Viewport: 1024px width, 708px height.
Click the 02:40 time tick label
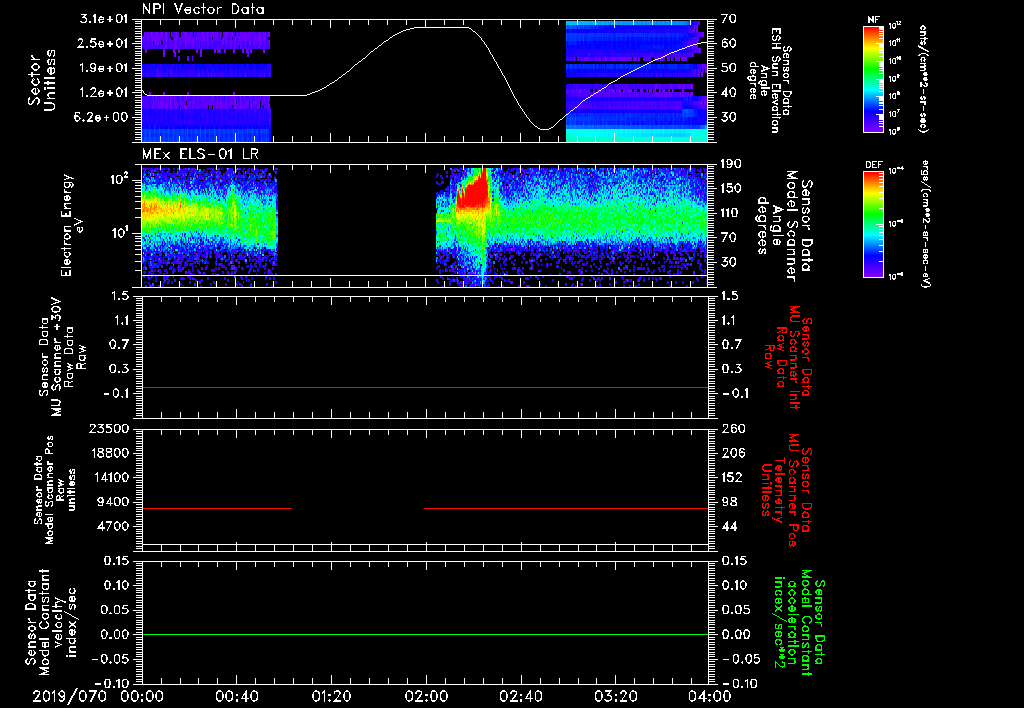(520, 696)
